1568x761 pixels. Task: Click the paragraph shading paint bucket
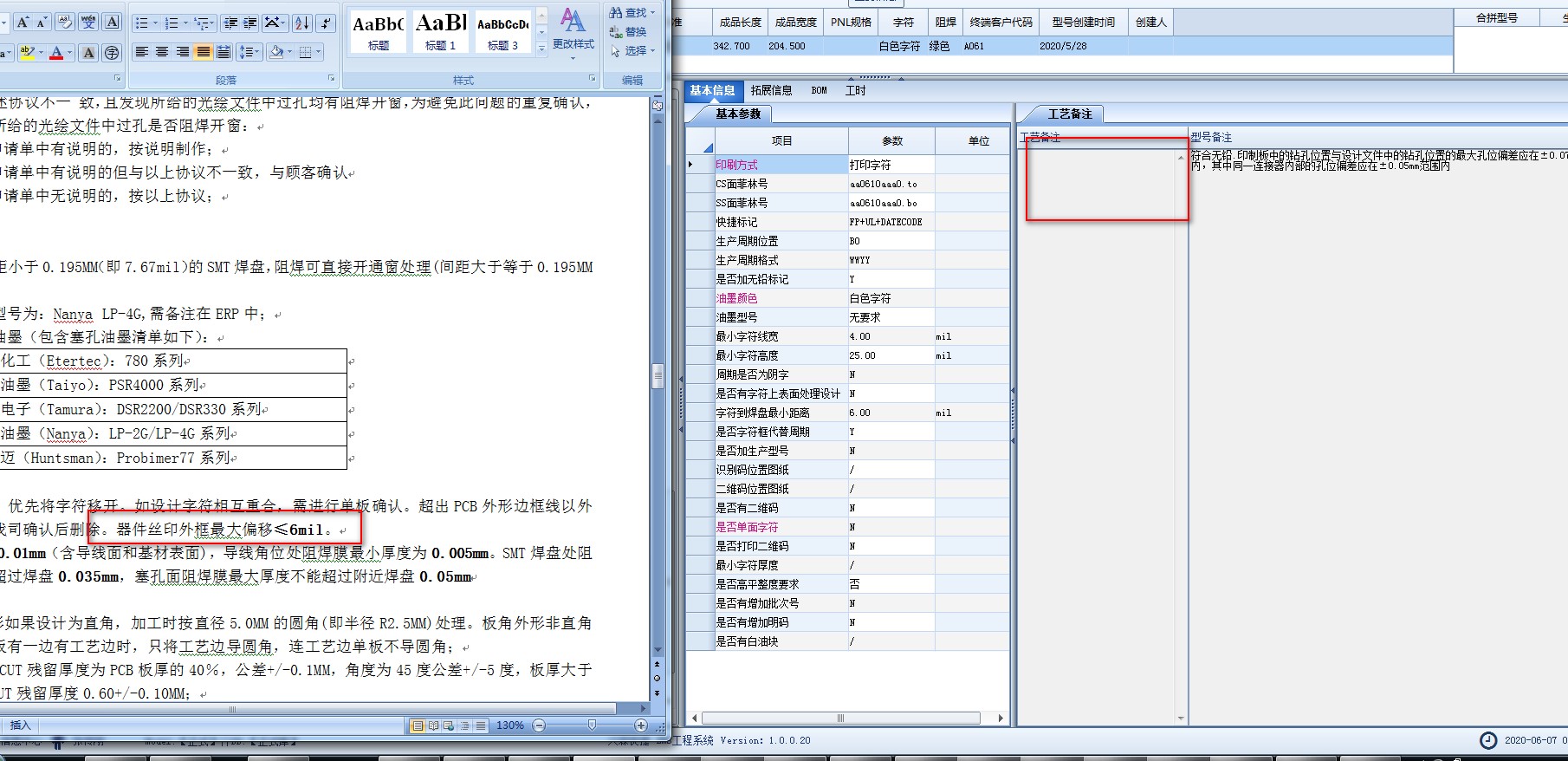[276, 53]
